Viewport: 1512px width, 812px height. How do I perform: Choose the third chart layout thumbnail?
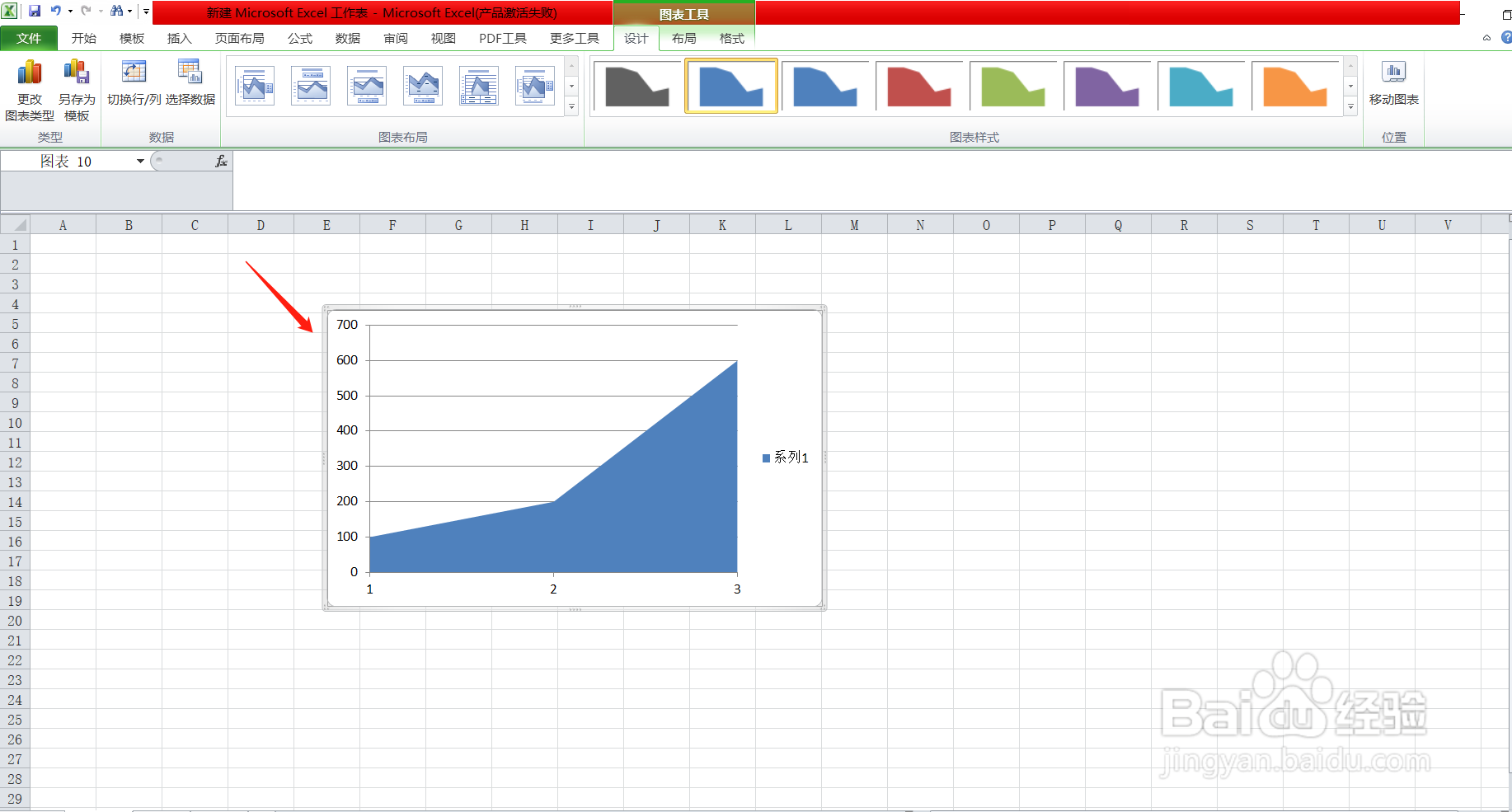(x=367, y=86)
